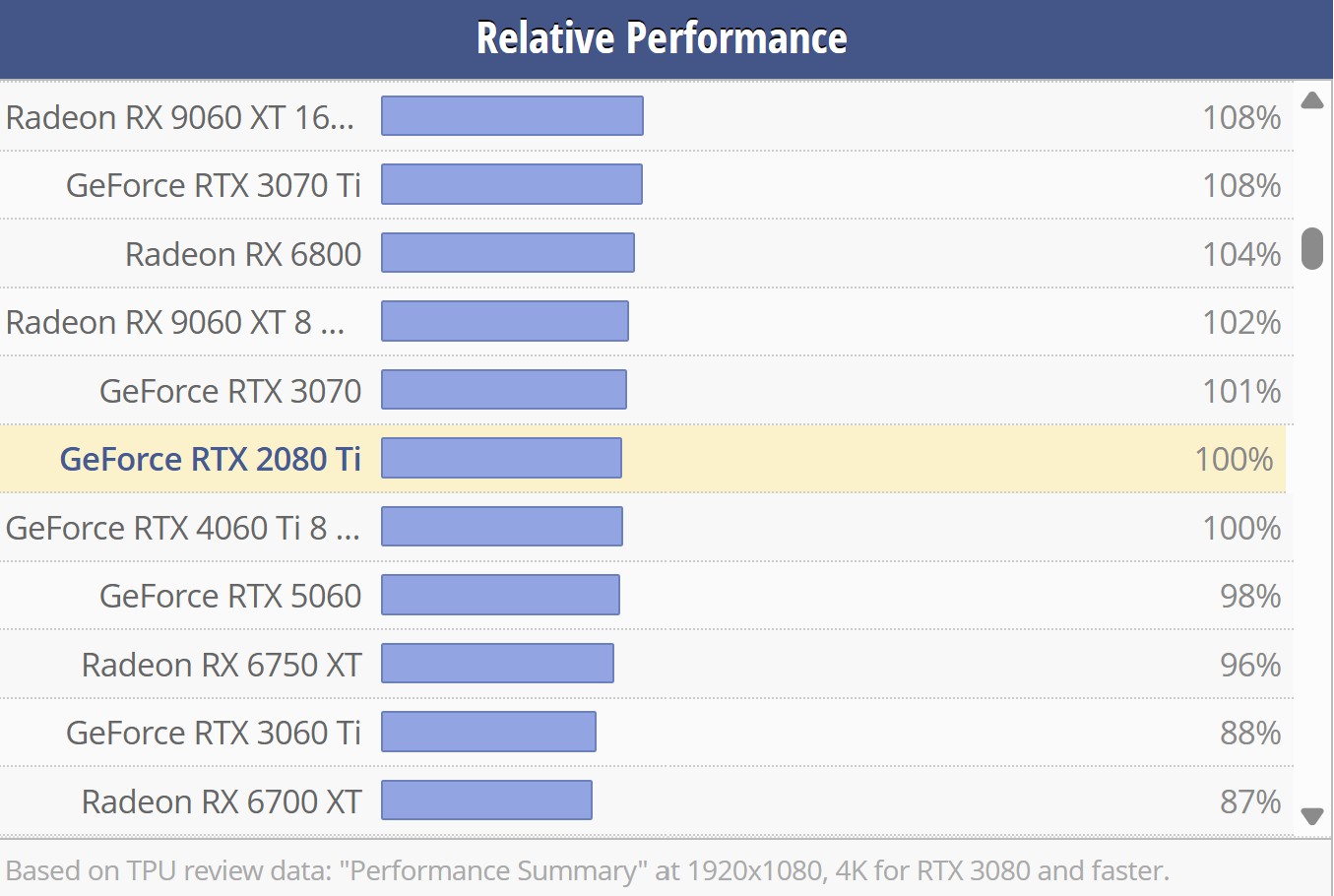Viewport: 1334px width, 896px height.
Task: Click the scroll down arrow
Action: tap(1311, 815)
